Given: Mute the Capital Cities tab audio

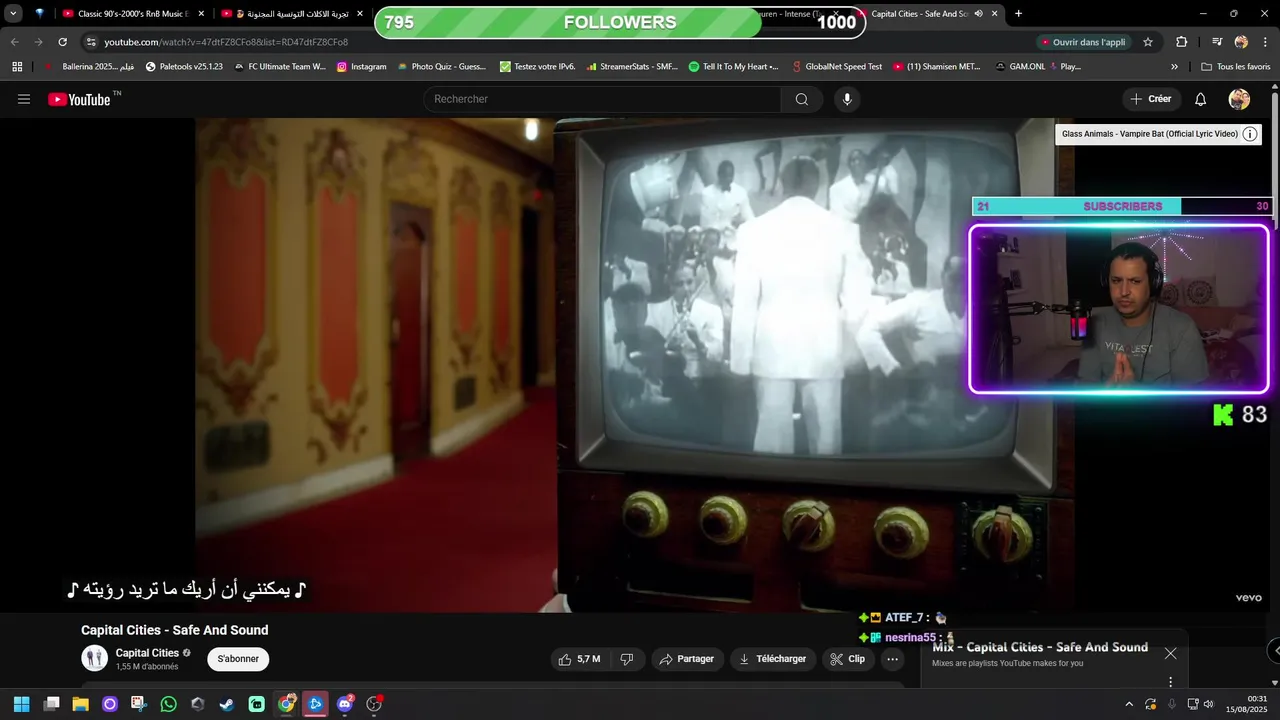Looking at the screenshot, I should (x=978, y=14).
